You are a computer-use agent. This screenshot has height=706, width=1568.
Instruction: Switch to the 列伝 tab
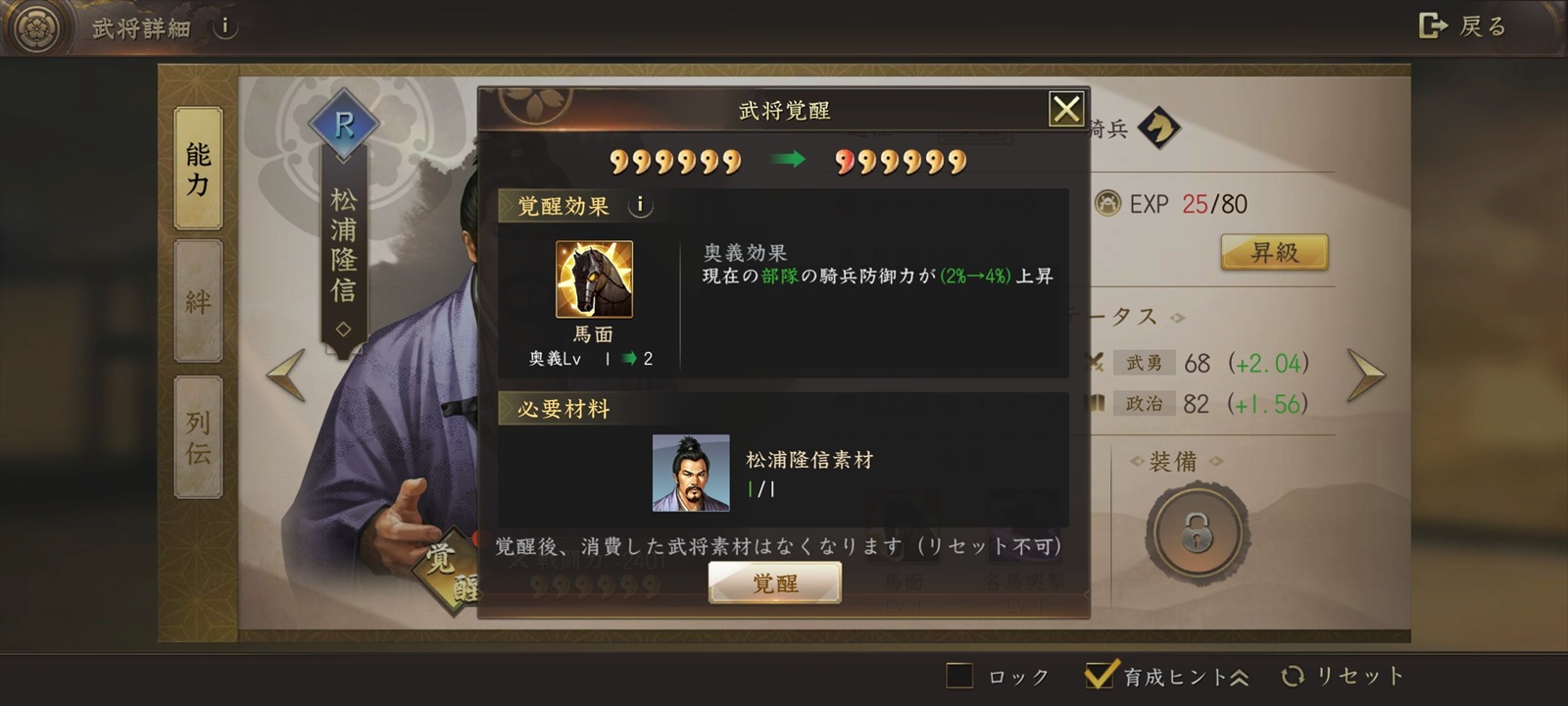pyautogui.click(x=198, y=437)
